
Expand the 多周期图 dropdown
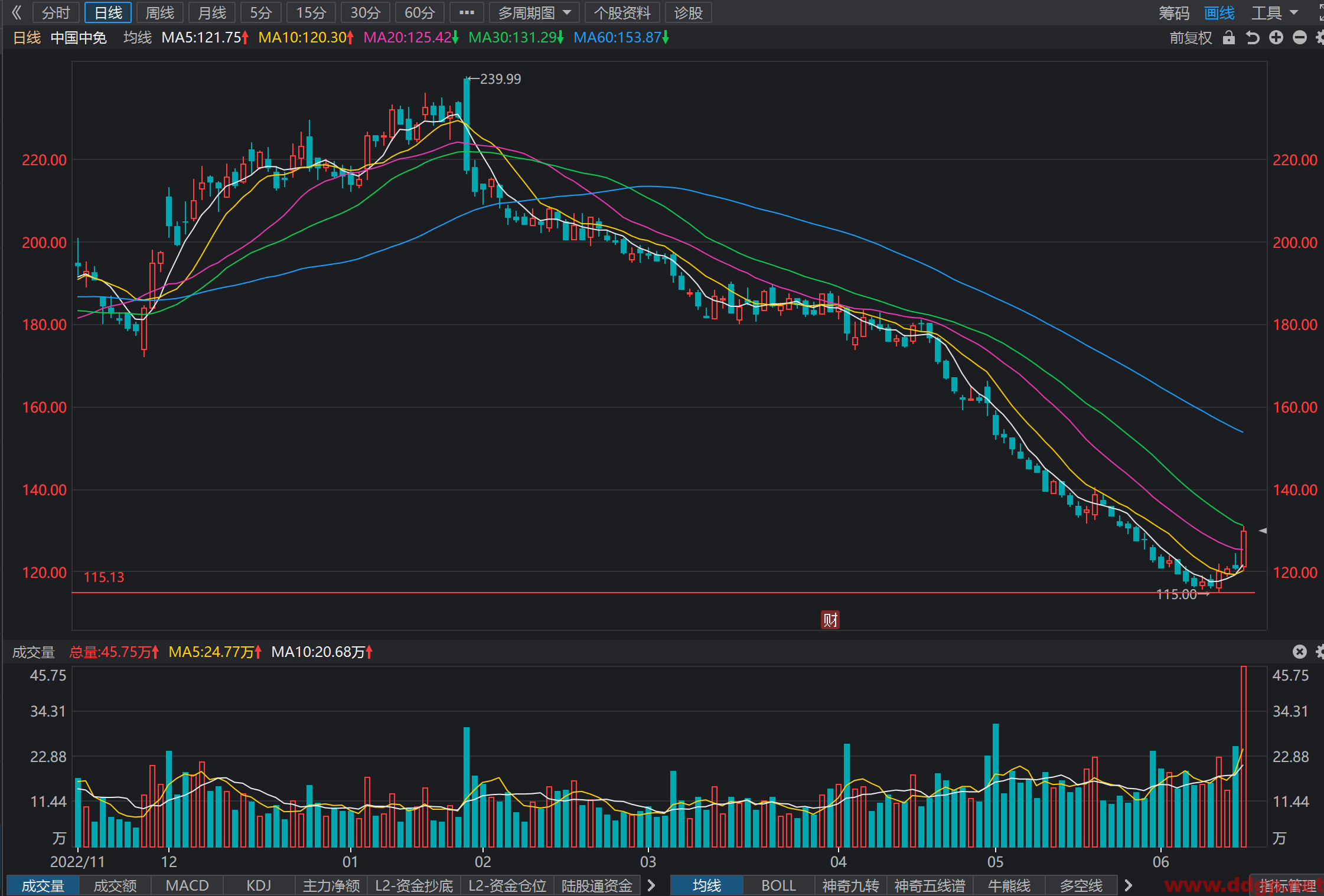(534, 12)
